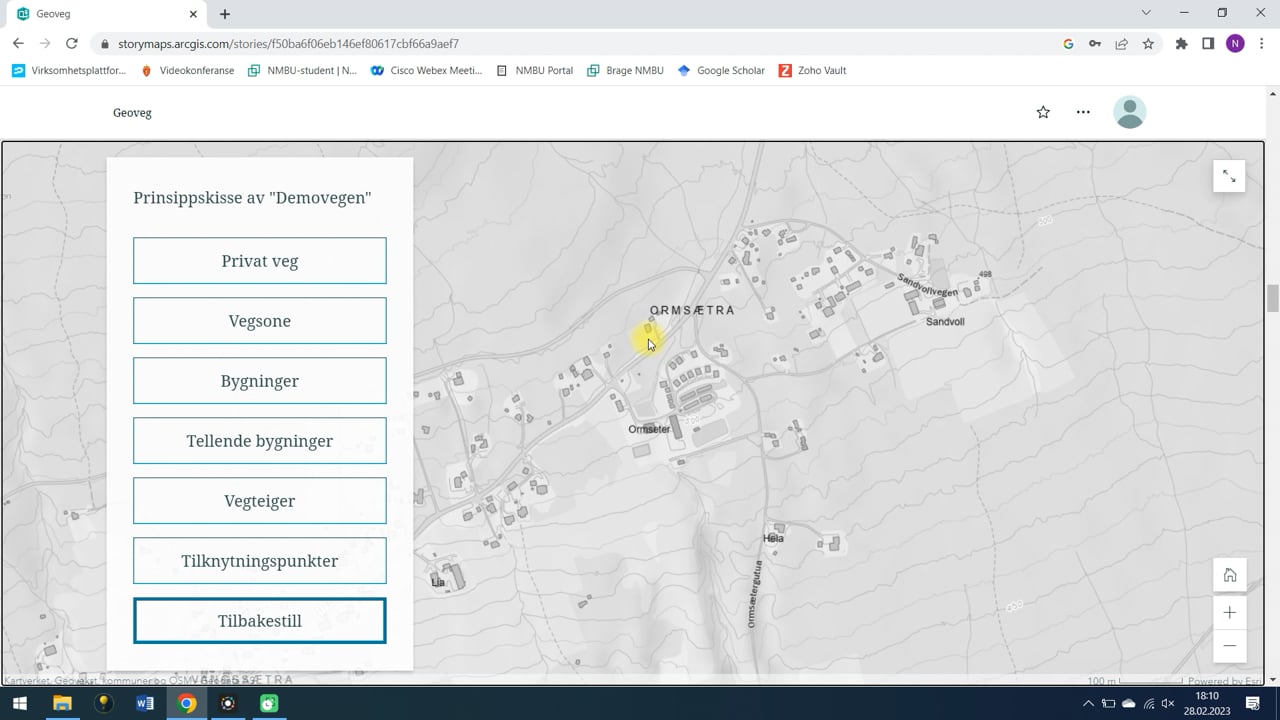
Task: Open volume control in tray
Action: (x=1167, y=704)
